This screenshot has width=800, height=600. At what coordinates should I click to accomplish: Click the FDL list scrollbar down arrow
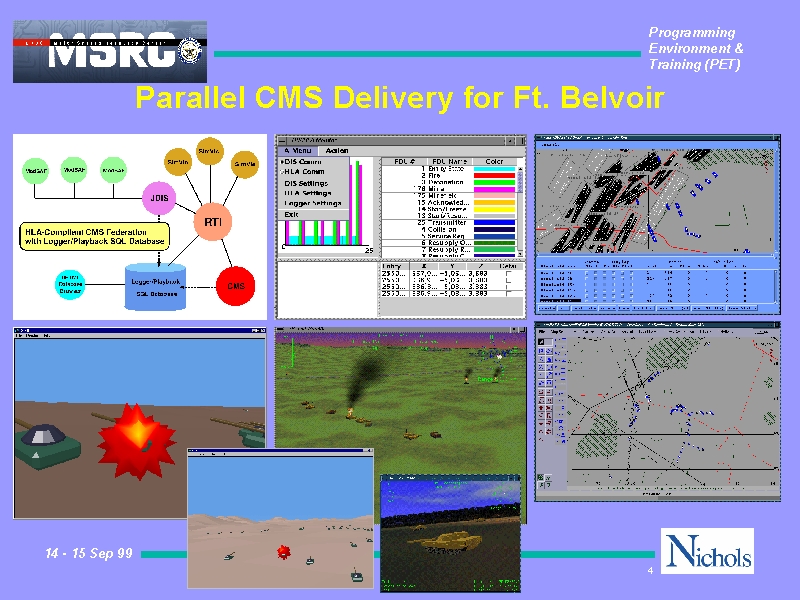point(520,254)
